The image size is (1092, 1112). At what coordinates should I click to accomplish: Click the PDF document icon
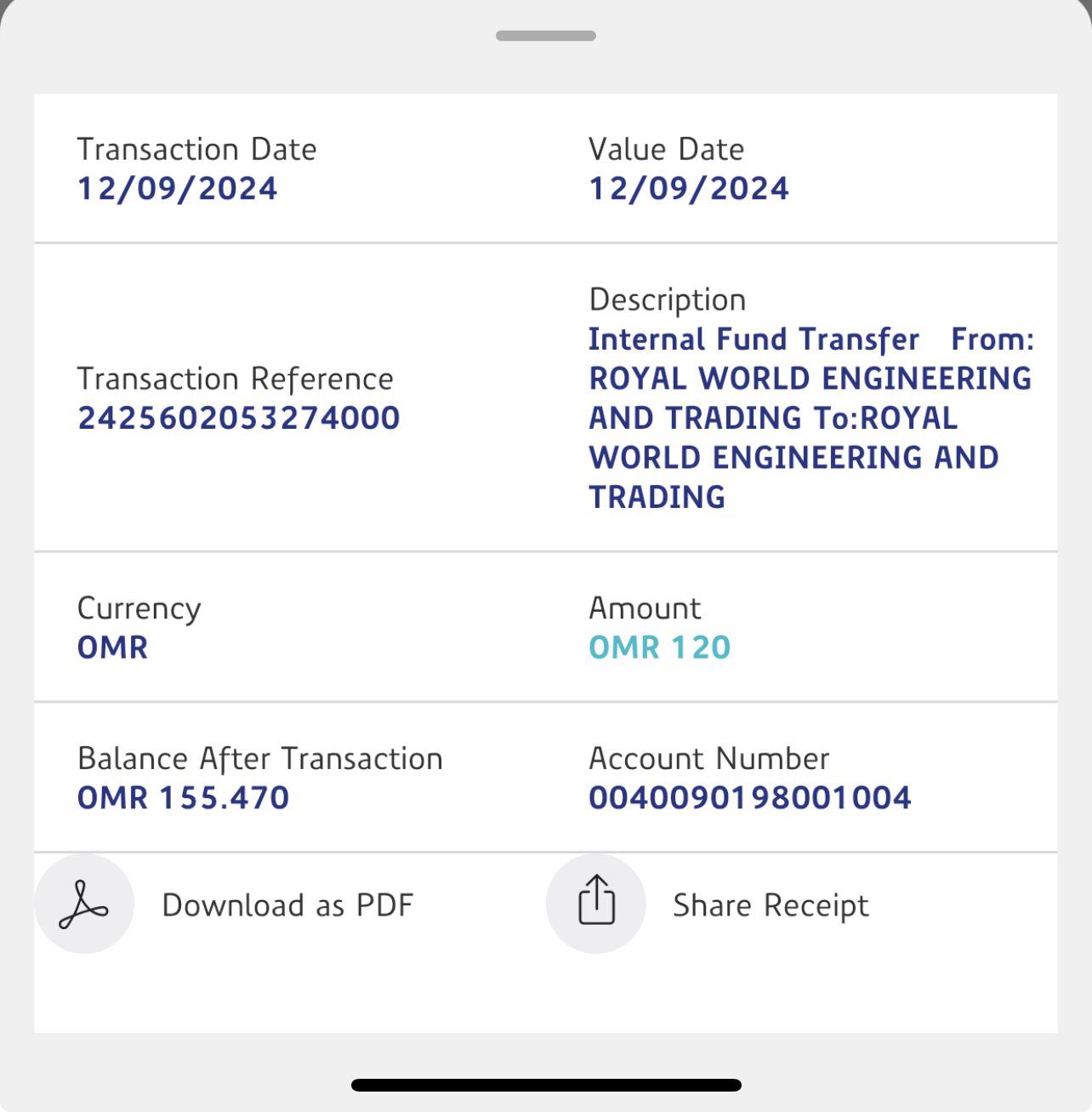tap(83, 904)
